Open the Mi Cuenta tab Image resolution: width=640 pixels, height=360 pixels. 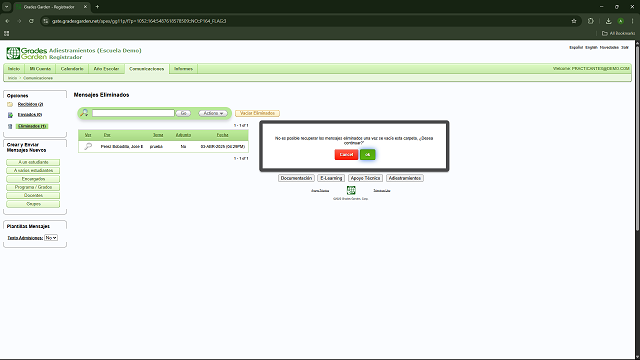click(x=40, y=69)
